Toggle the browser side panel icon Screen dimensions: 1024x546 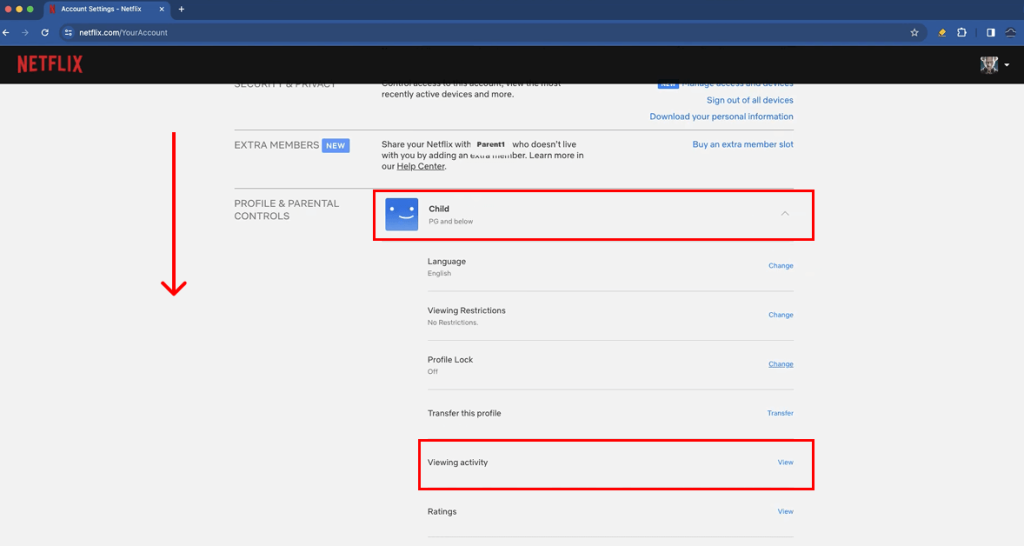[991, 33]
